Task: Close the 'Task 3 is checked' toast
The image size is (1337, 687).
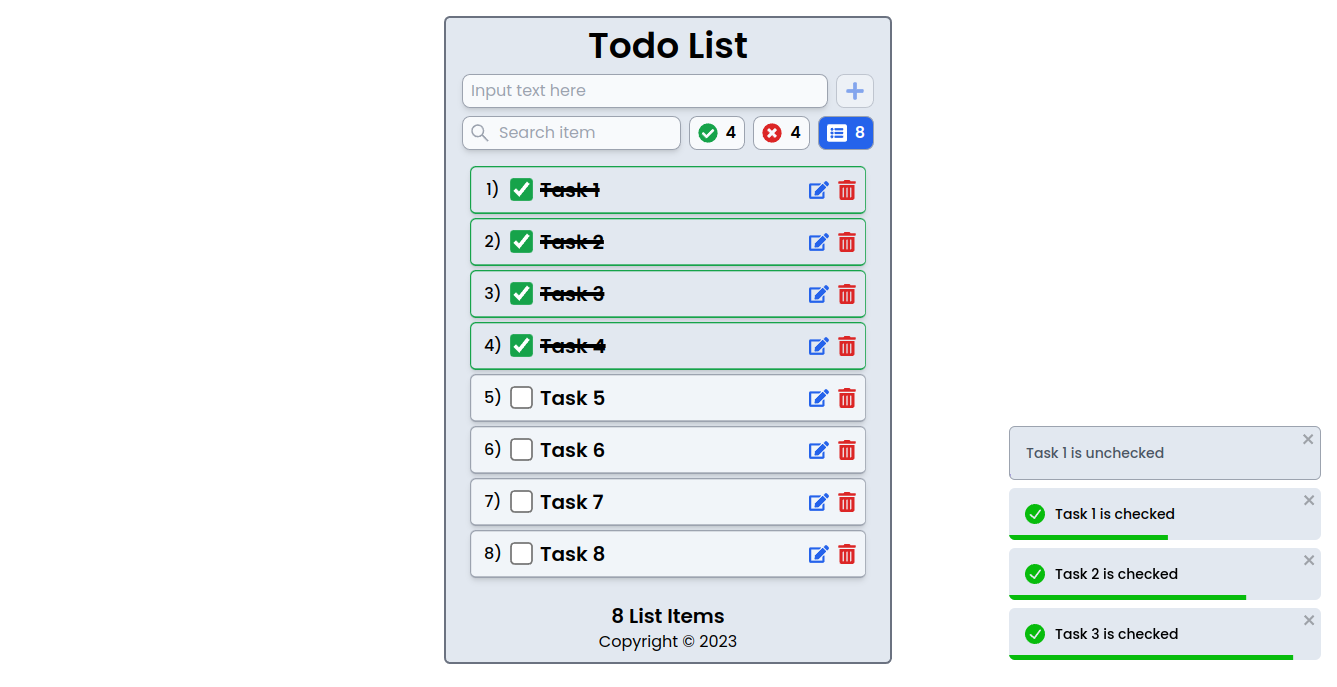Action: pos(1309,619)
